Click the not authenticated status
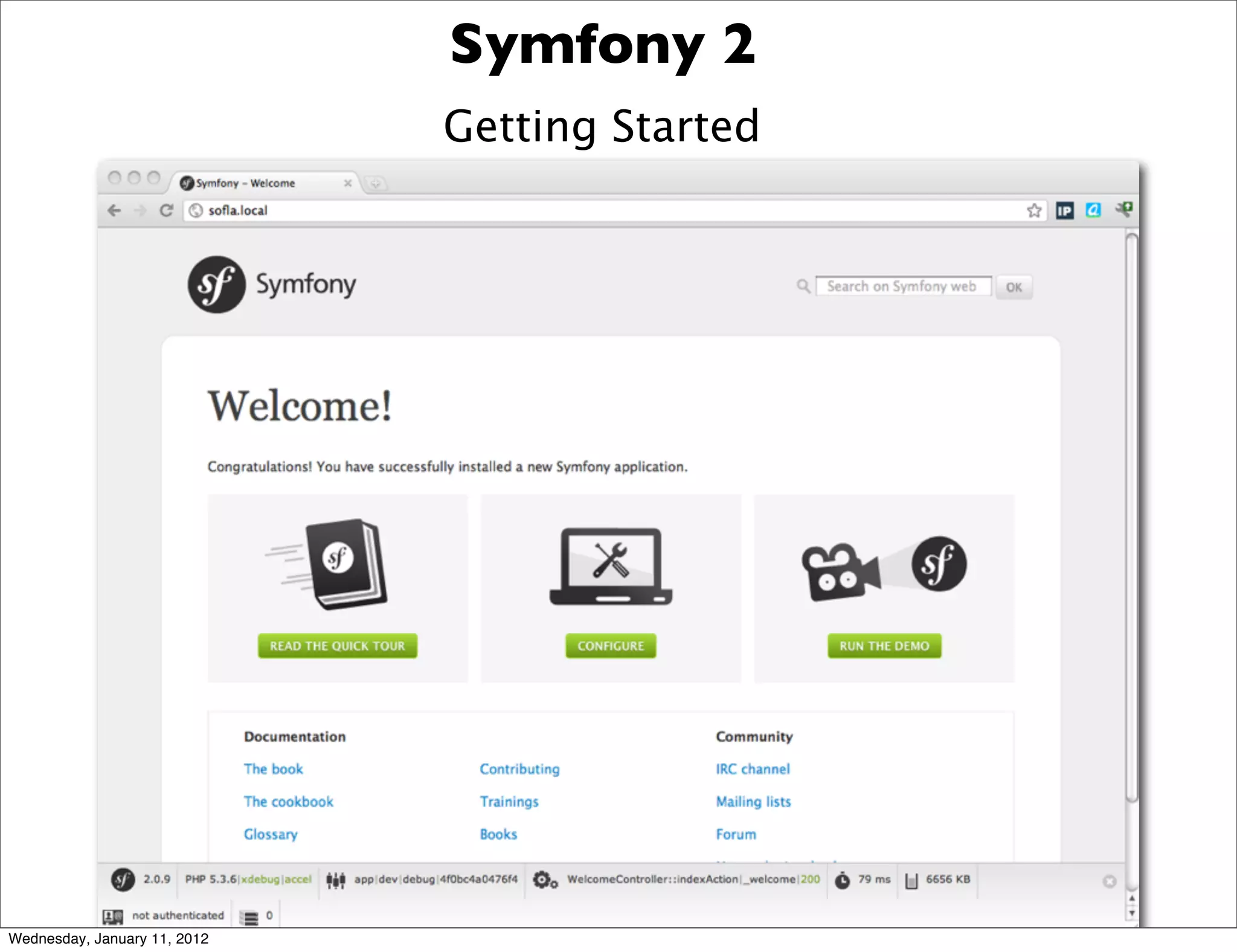Viewport: 1237px width, 952px height. point(178,916)
